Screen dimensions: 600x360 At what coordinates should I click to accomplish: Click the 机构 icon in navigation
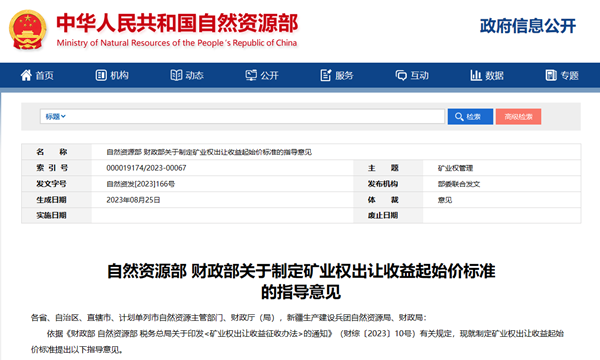coord(101,75)
